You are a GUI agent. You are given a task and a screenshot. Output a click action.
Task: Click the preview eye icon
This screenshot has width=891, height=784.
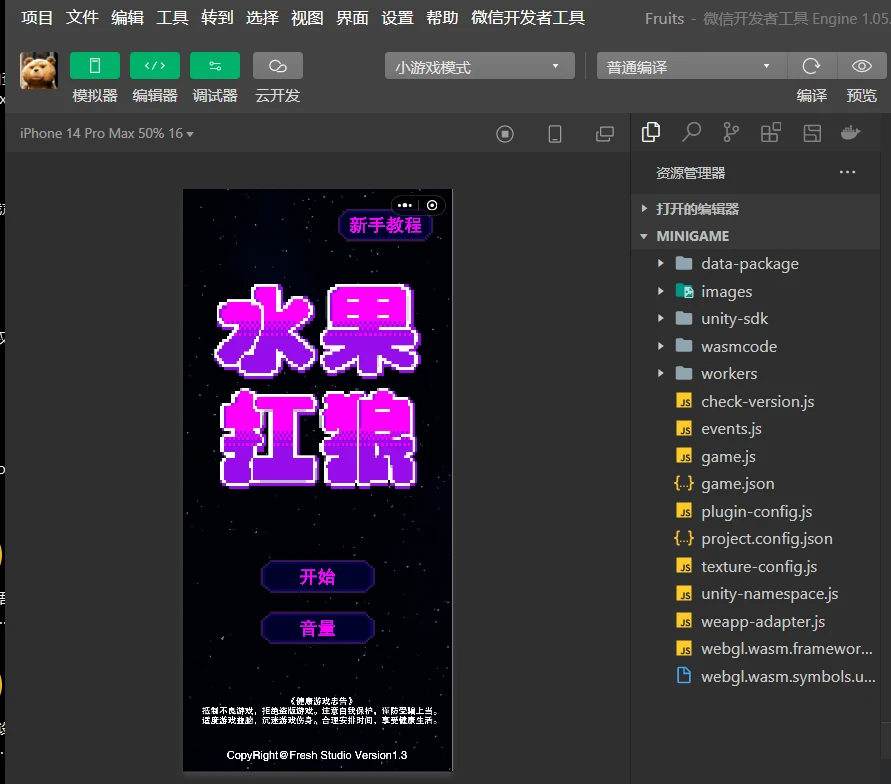[x=861, y=66]
